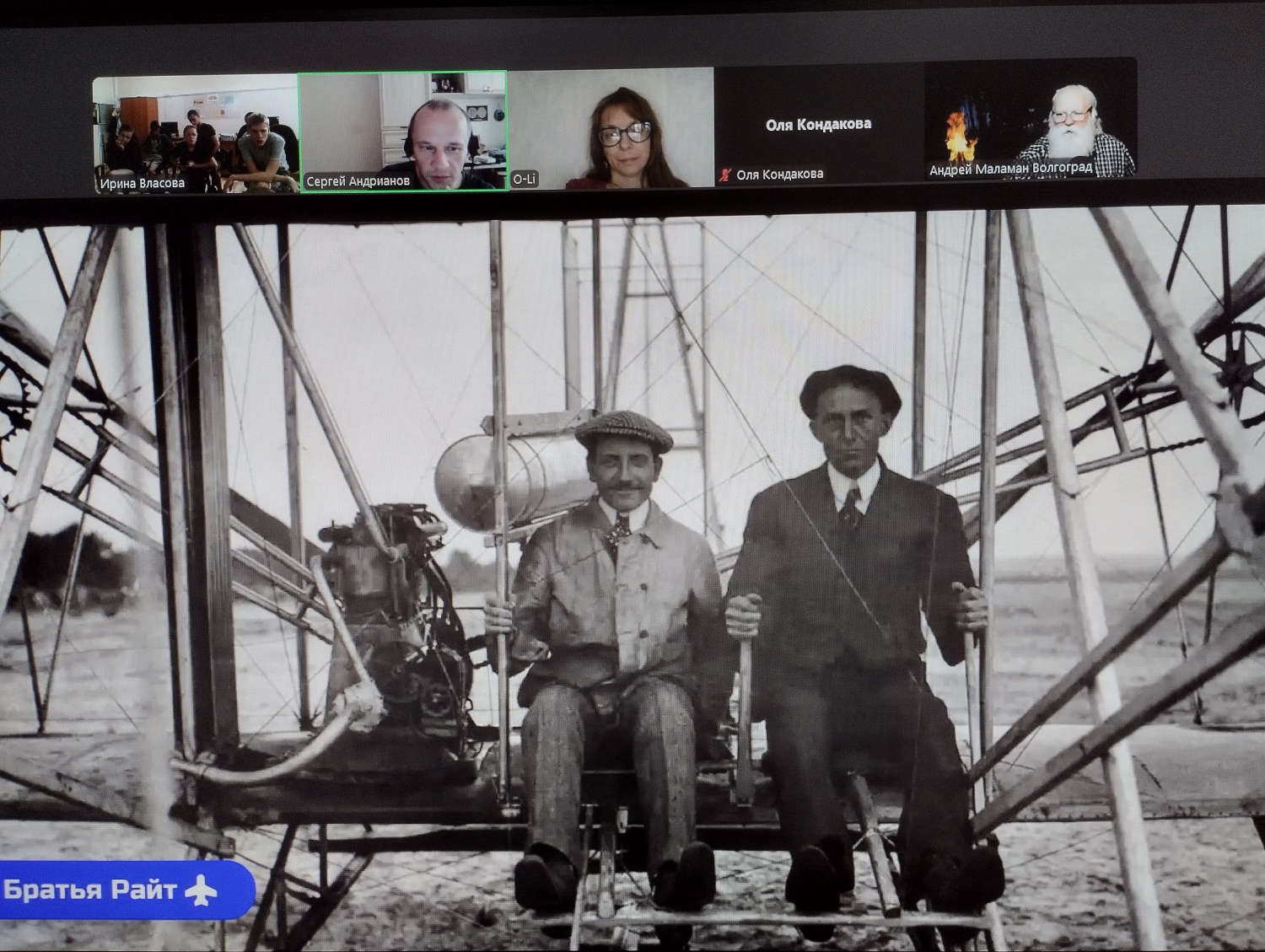
Task: Click the O-Li name label
Action: click(524, 180)
